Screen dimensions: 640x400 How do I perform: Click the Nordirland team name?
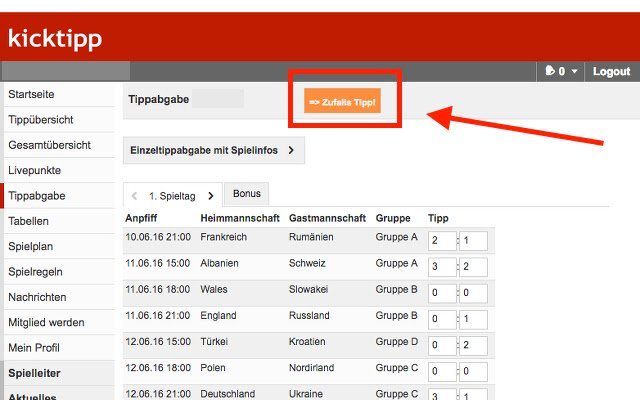311,368
